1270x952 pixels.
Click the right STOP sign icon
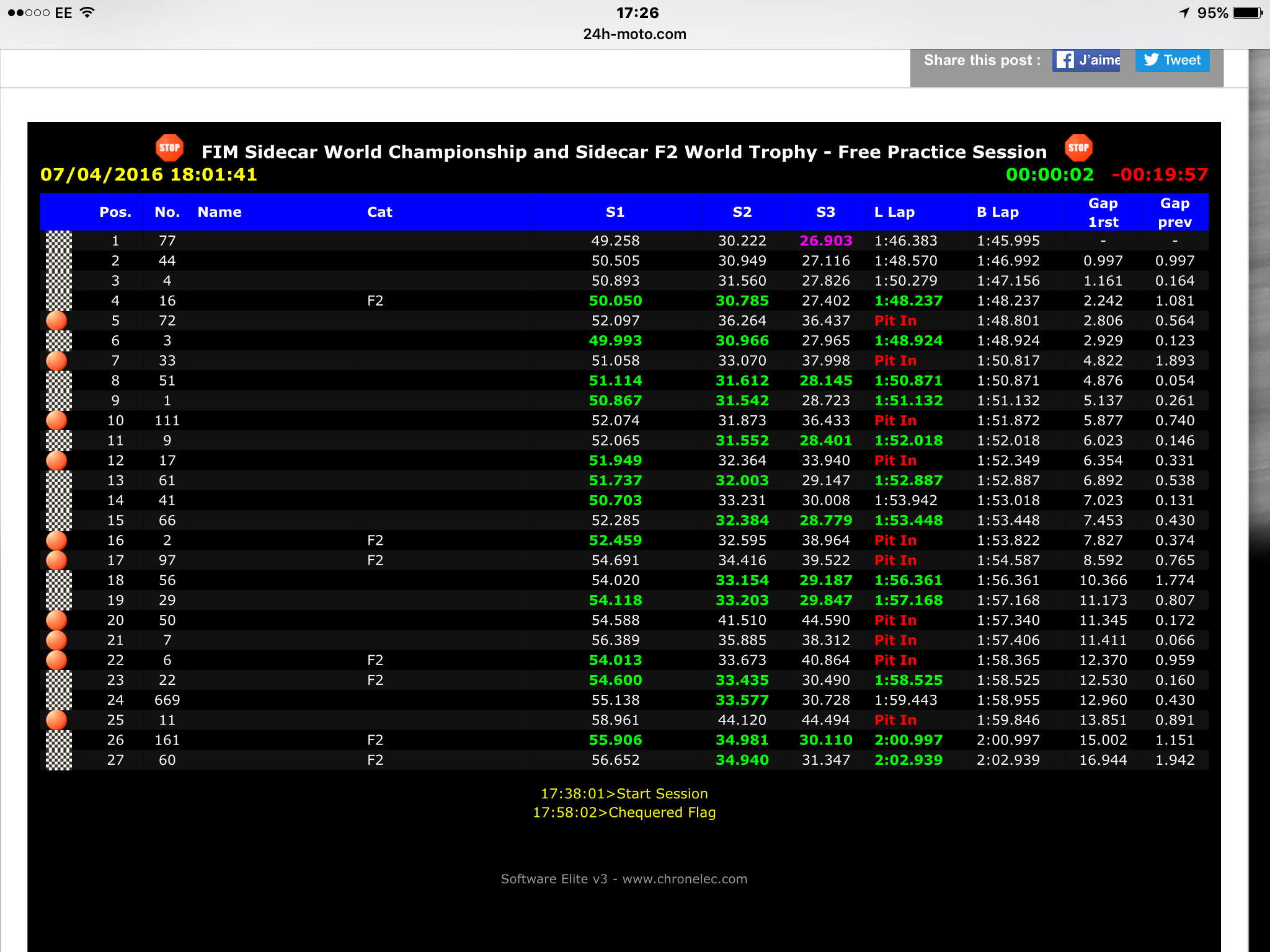point(1078,148)
